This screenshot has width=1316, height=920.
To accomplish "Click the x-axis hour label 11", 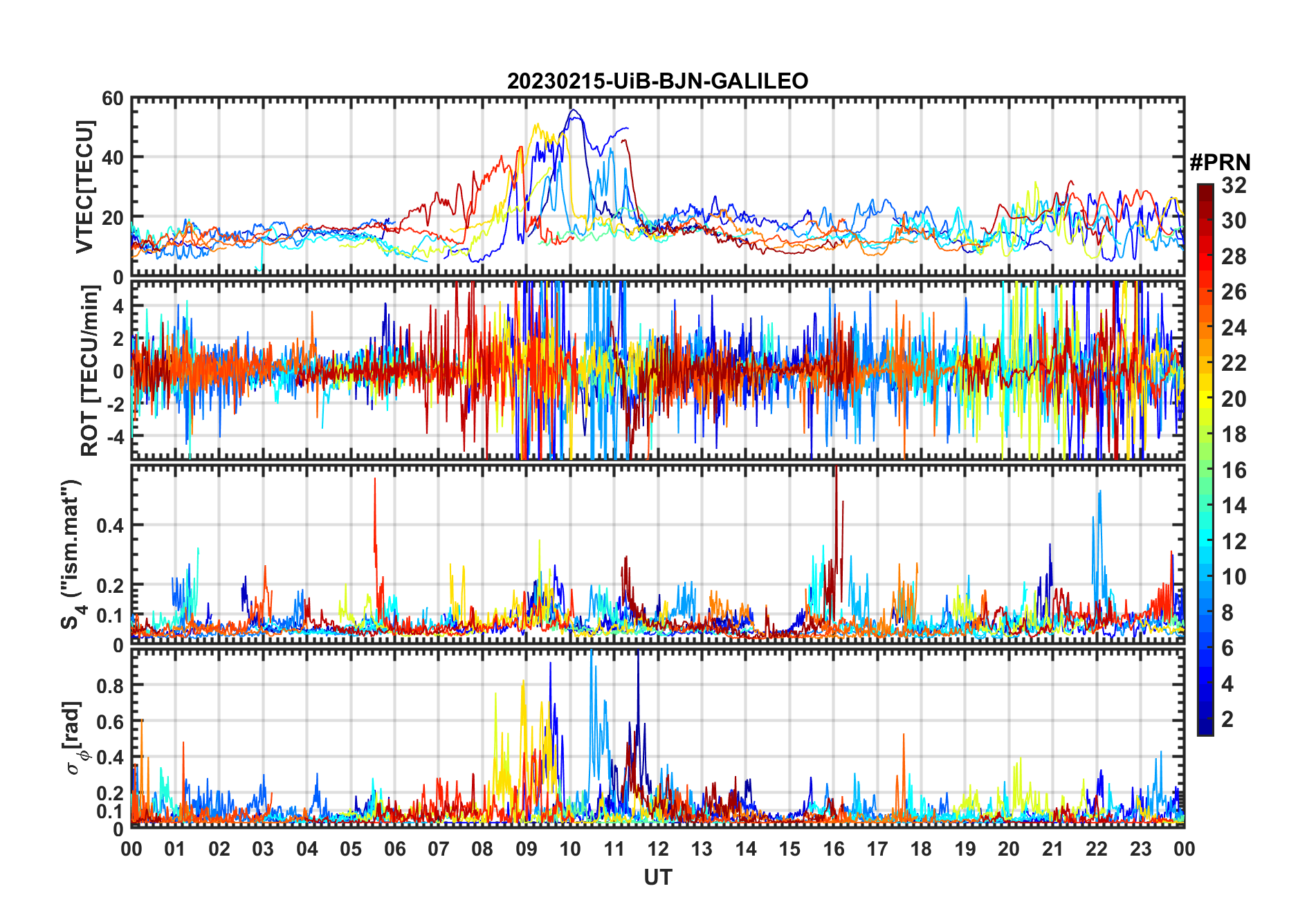I will coord(614,849).
